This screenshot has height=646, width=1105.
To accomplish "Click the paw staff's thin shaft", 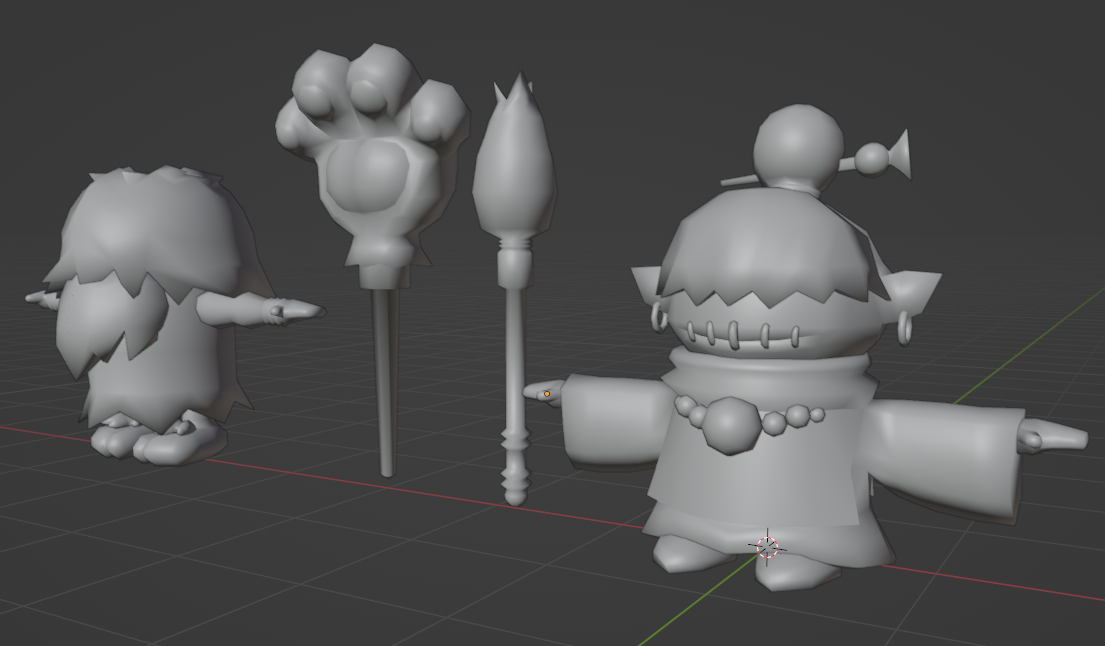I will click(x=384, y=380).
